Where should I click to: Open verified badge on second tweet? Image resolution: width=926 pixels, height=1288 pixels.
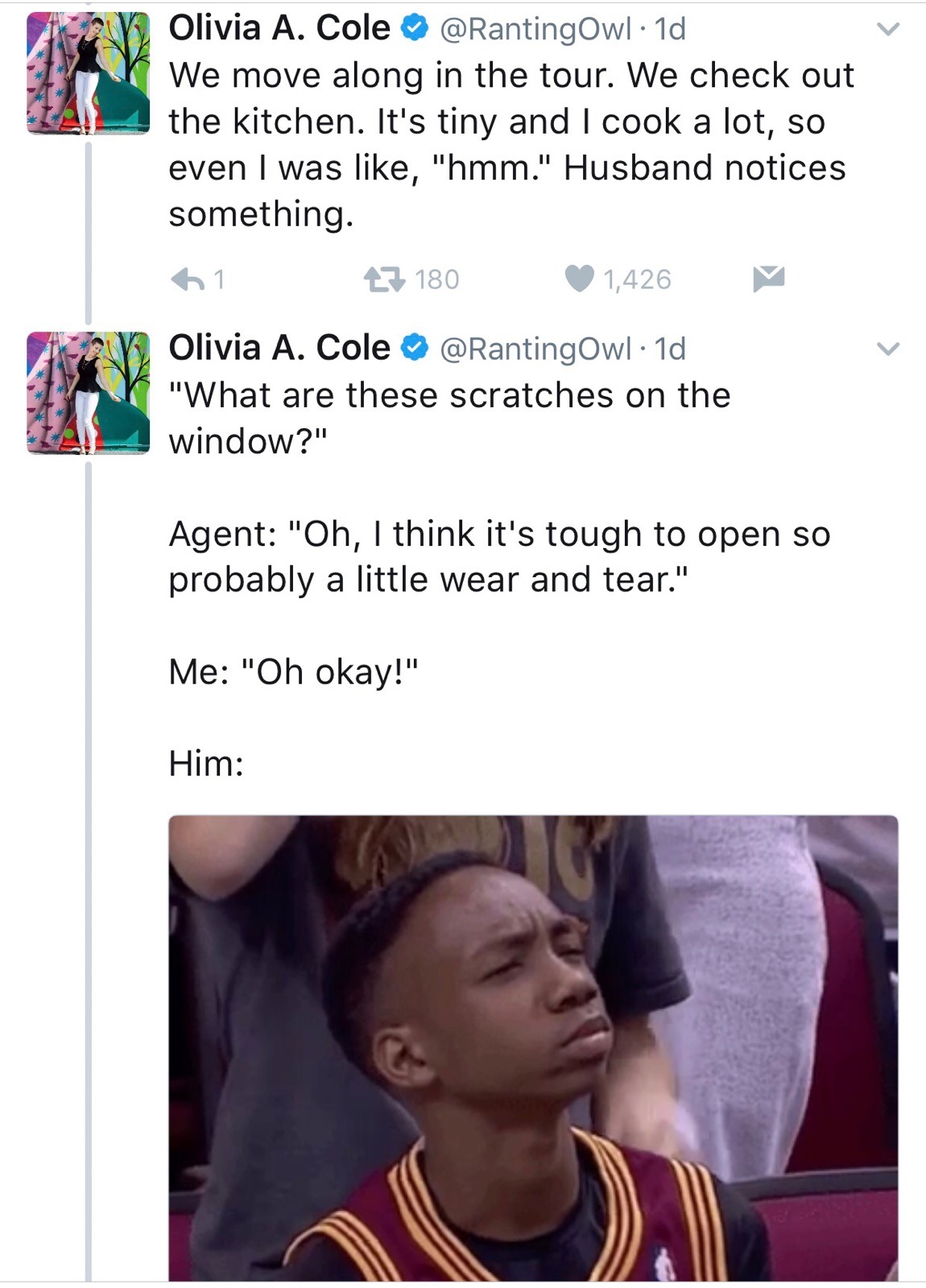coord(415,349)
